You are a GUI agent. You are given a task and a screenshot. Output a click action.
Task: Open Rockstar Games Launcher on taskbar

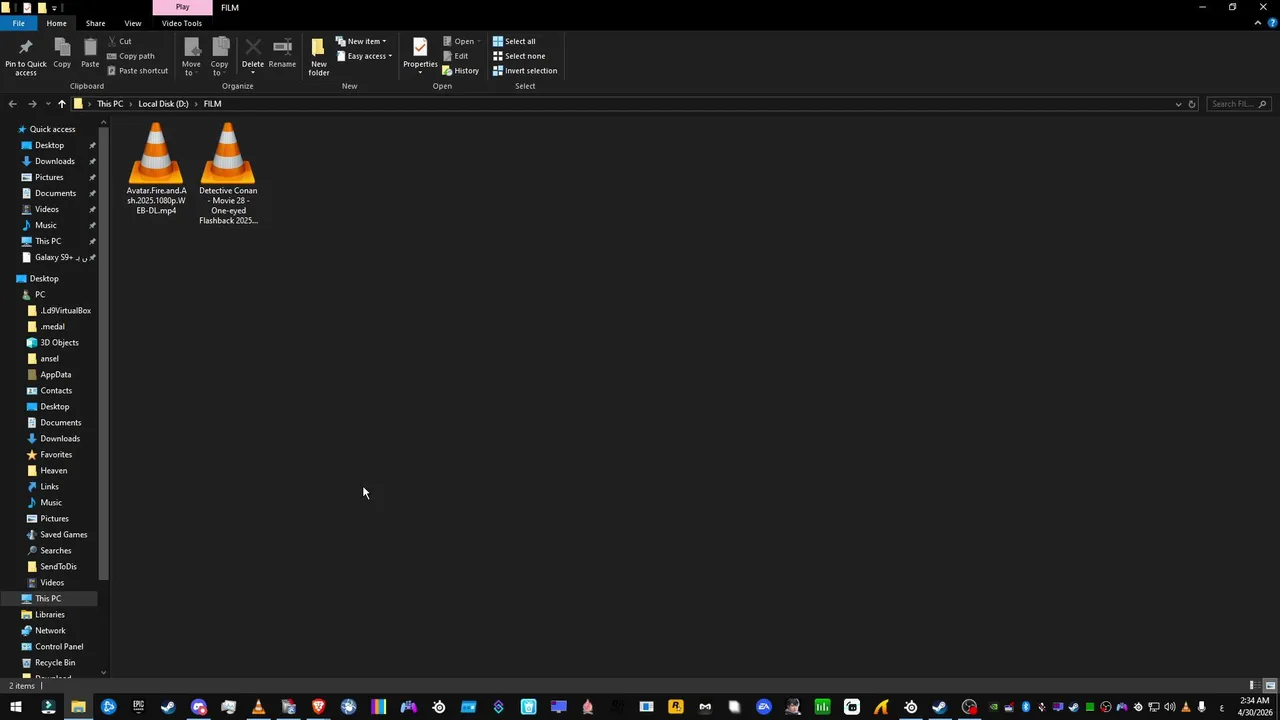[675, 707]
